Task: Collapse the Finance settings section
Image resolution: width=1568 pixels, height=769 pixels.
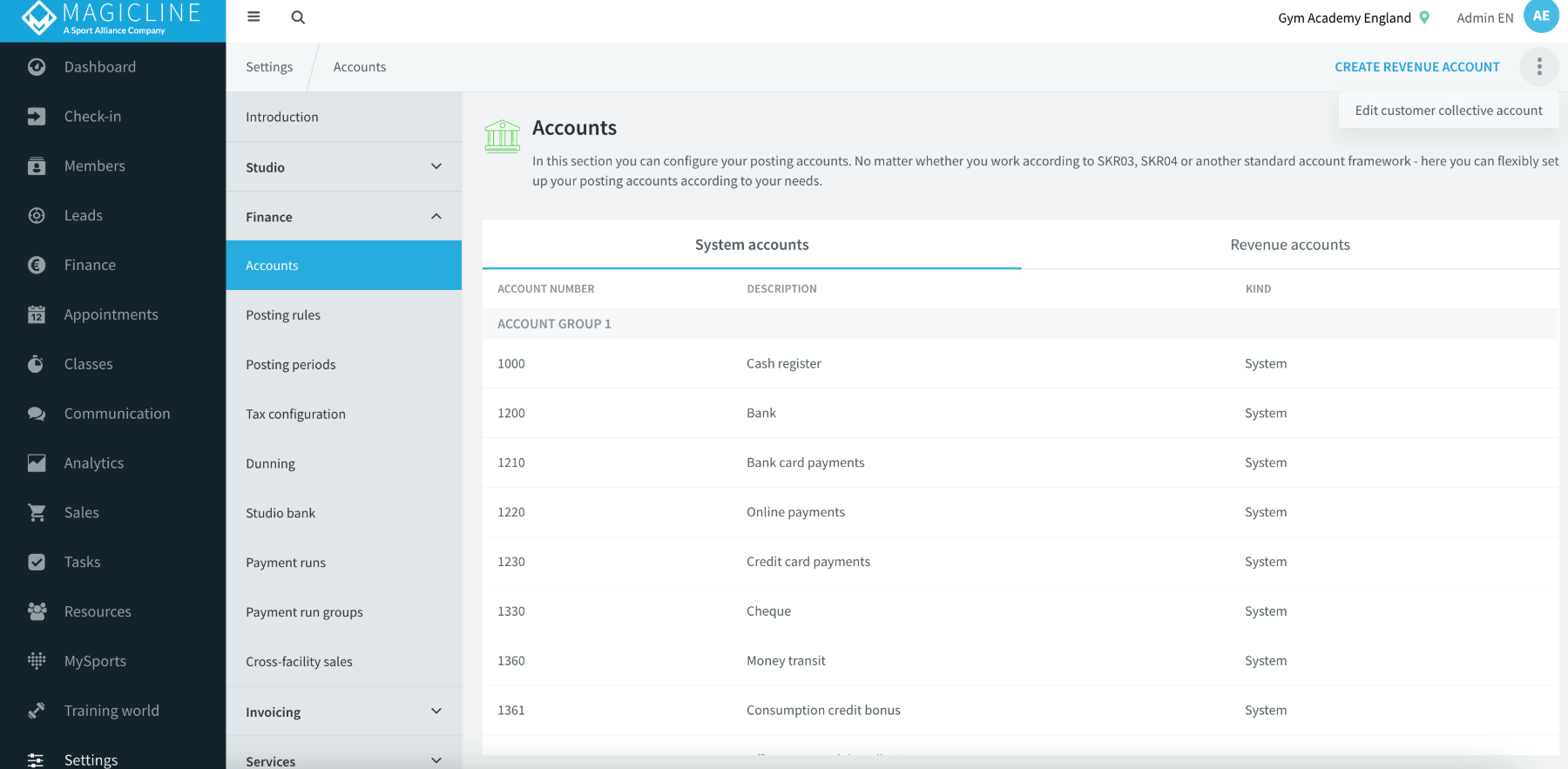Action: click(344, 217)
